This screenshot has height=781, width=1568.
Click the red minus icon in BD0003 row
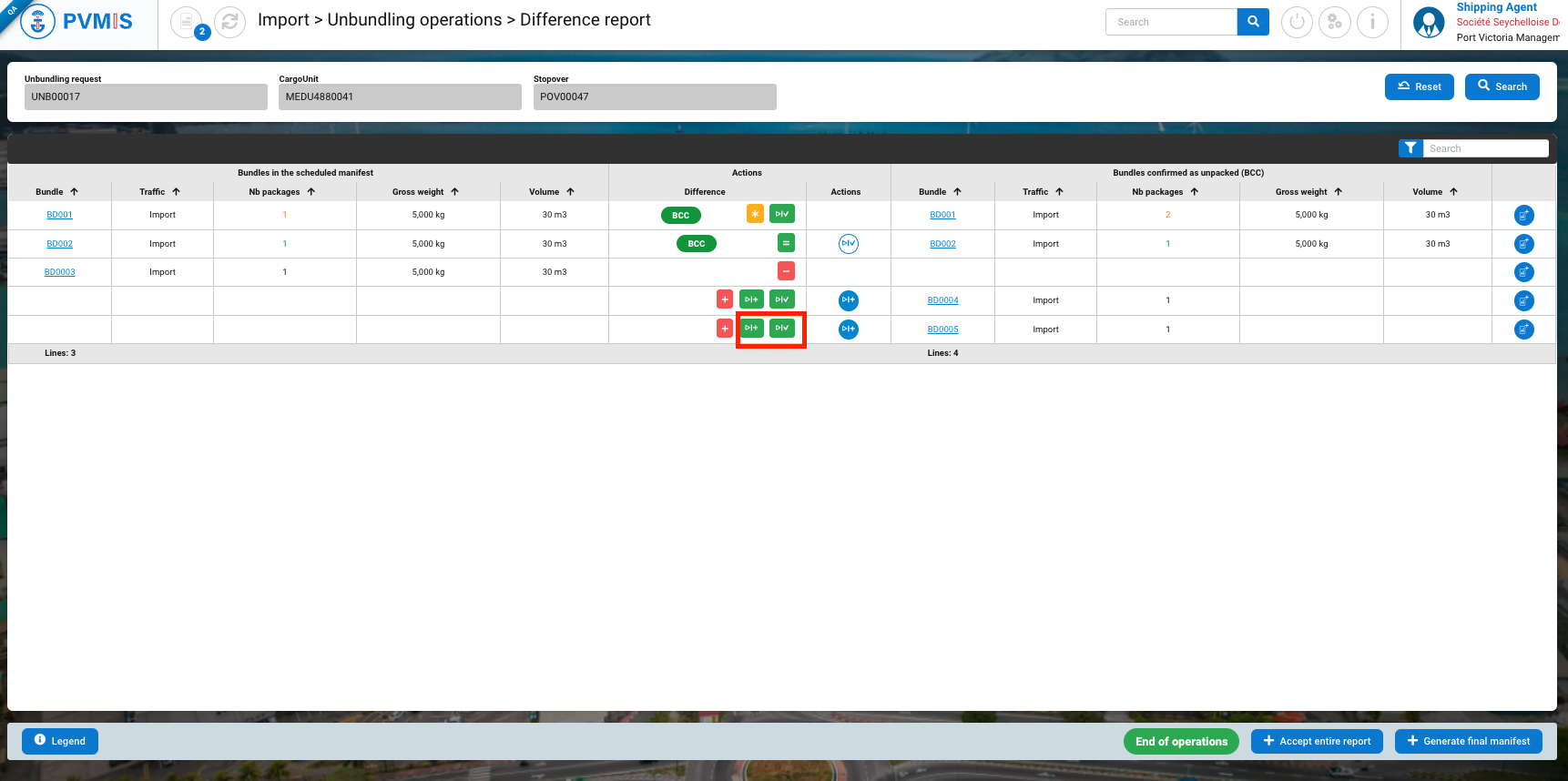point(786,271)
